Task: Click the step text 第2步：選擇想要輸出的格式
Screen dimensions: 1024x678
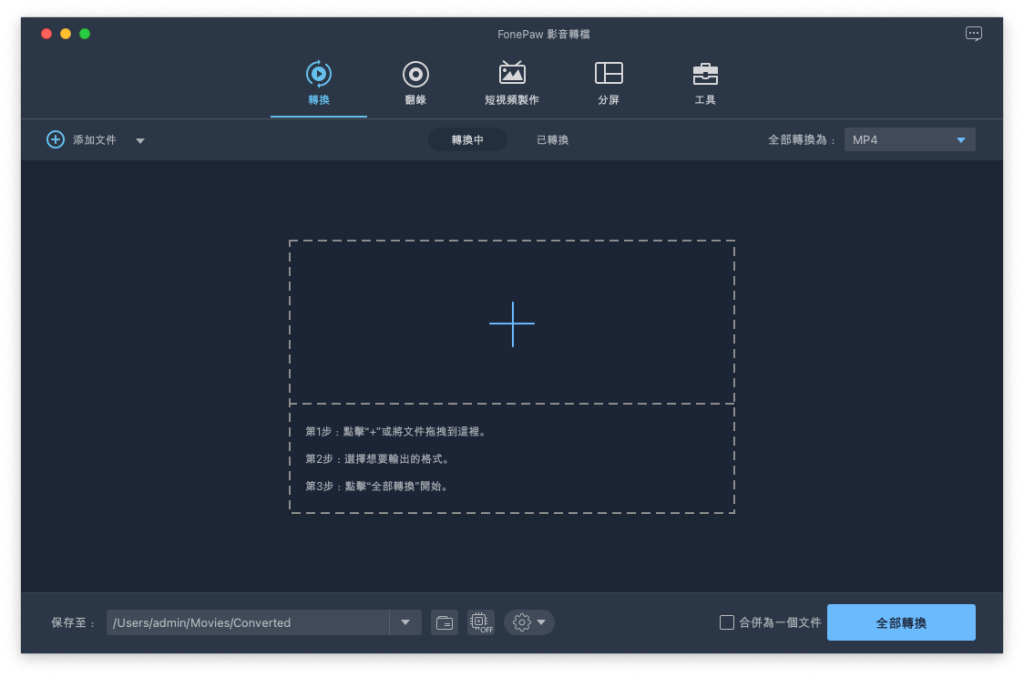Action: 377,459
